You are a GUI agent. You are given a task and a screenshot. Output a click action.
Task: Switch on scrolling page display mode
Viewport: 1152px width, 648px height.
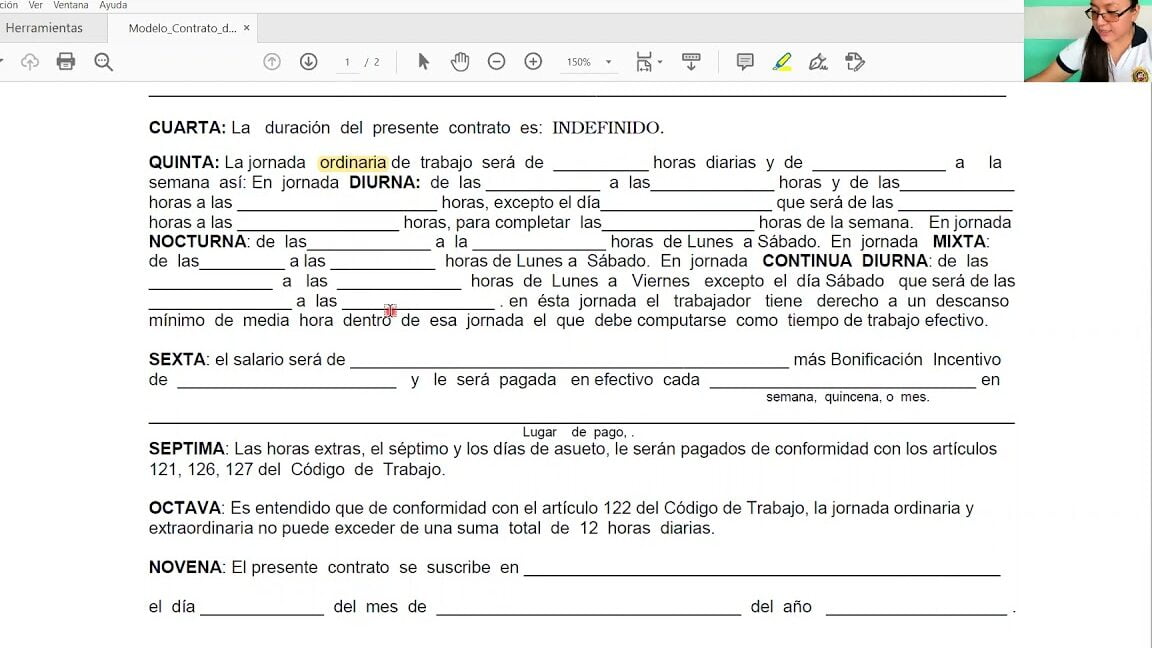tap(691, 61)
